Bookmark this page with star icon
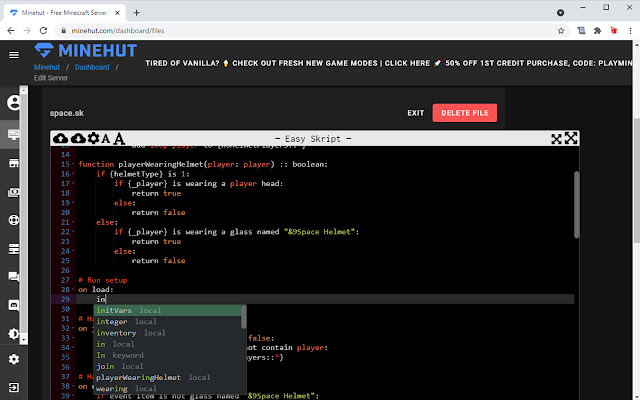Screen dimensions: 640x400 pyautogui.click(x=561, y=31)
